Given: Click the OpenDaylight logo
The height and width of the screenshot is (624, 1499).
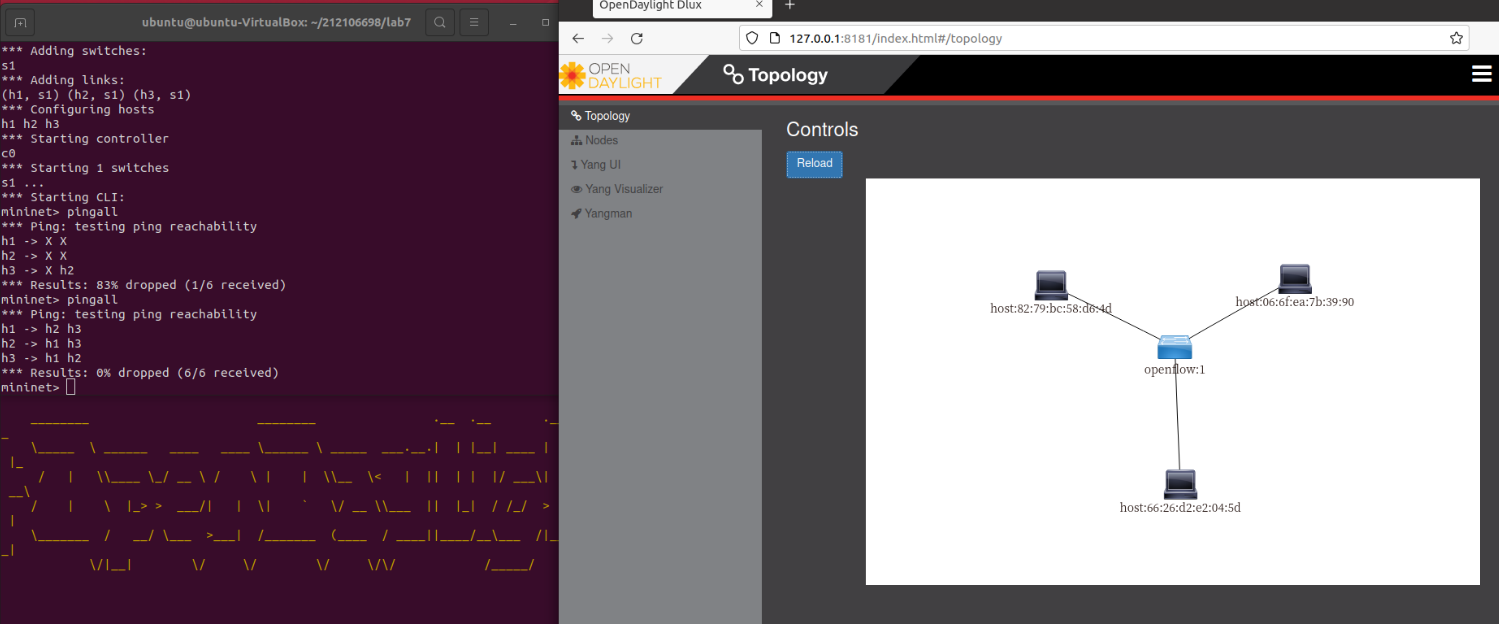Looking at the screenshot, I should [611, 75].
